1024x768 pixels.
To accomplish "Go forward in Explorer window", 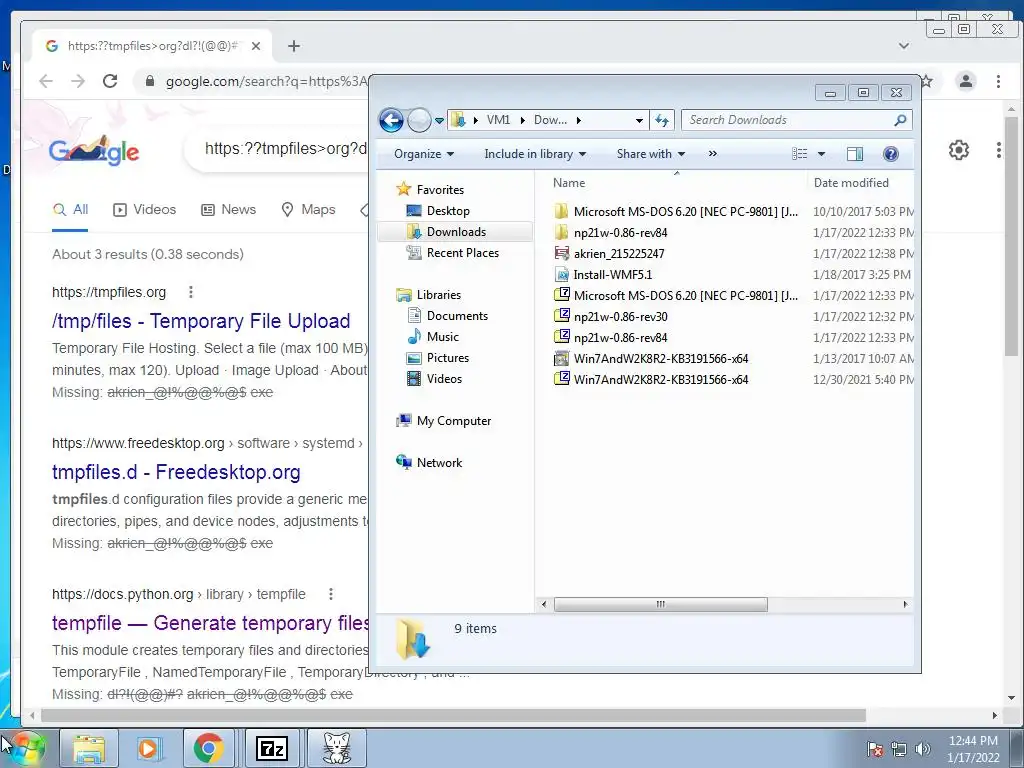I will pos(419,120).
